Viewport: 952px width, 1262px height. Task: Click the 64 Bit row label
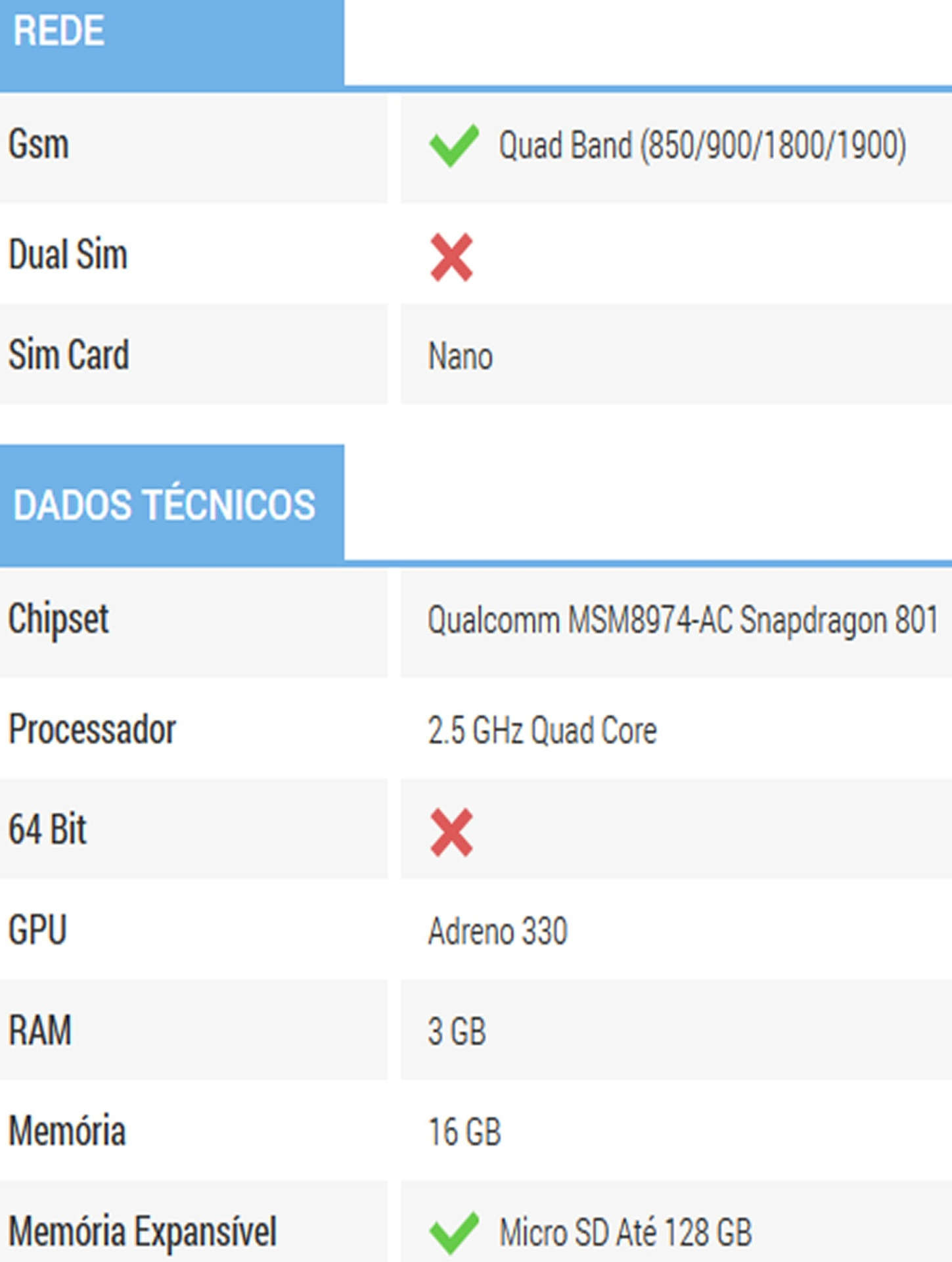coord(47,830)
